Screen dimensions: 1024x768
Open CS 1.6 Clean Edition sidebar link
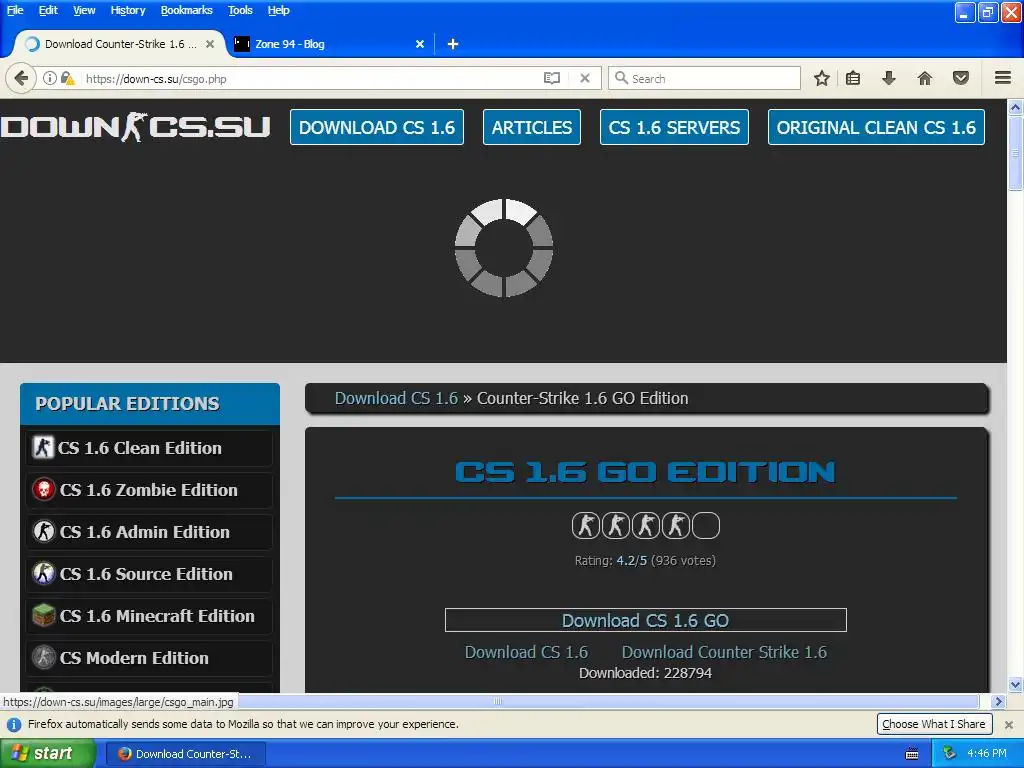[149, 448]
